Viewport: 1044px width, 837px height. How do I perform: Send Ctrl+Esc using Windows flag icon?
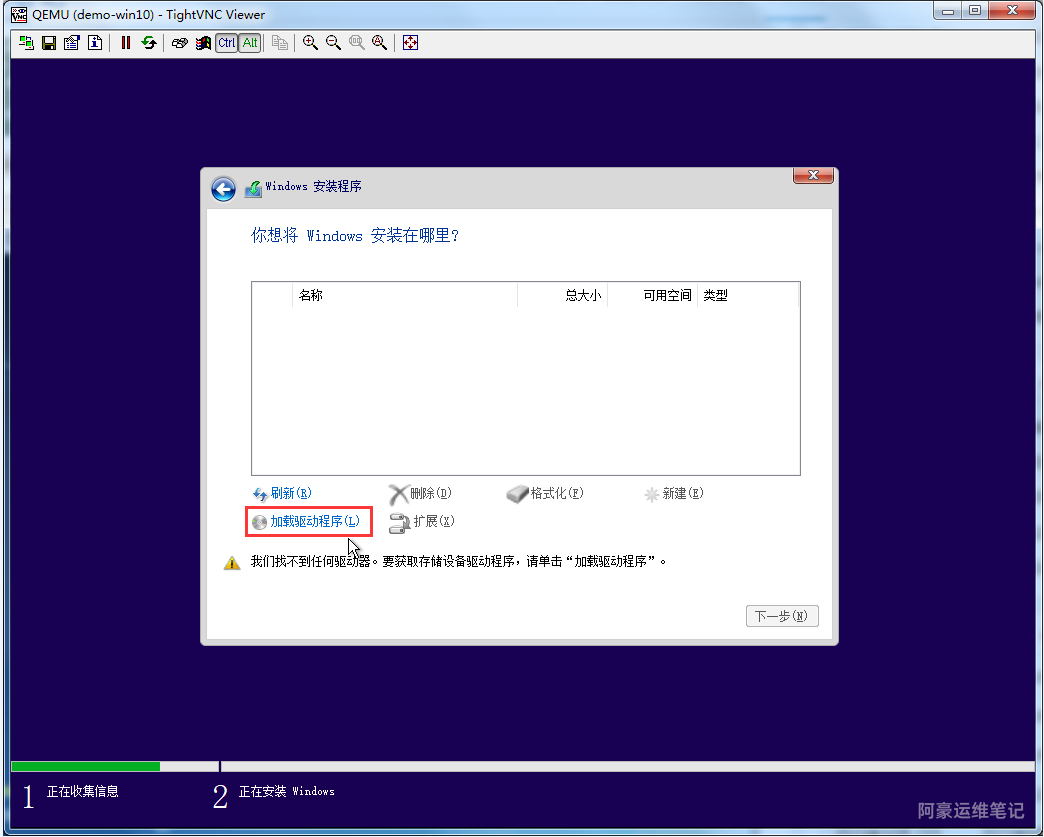pyautogui.click(x=203, y=43)
